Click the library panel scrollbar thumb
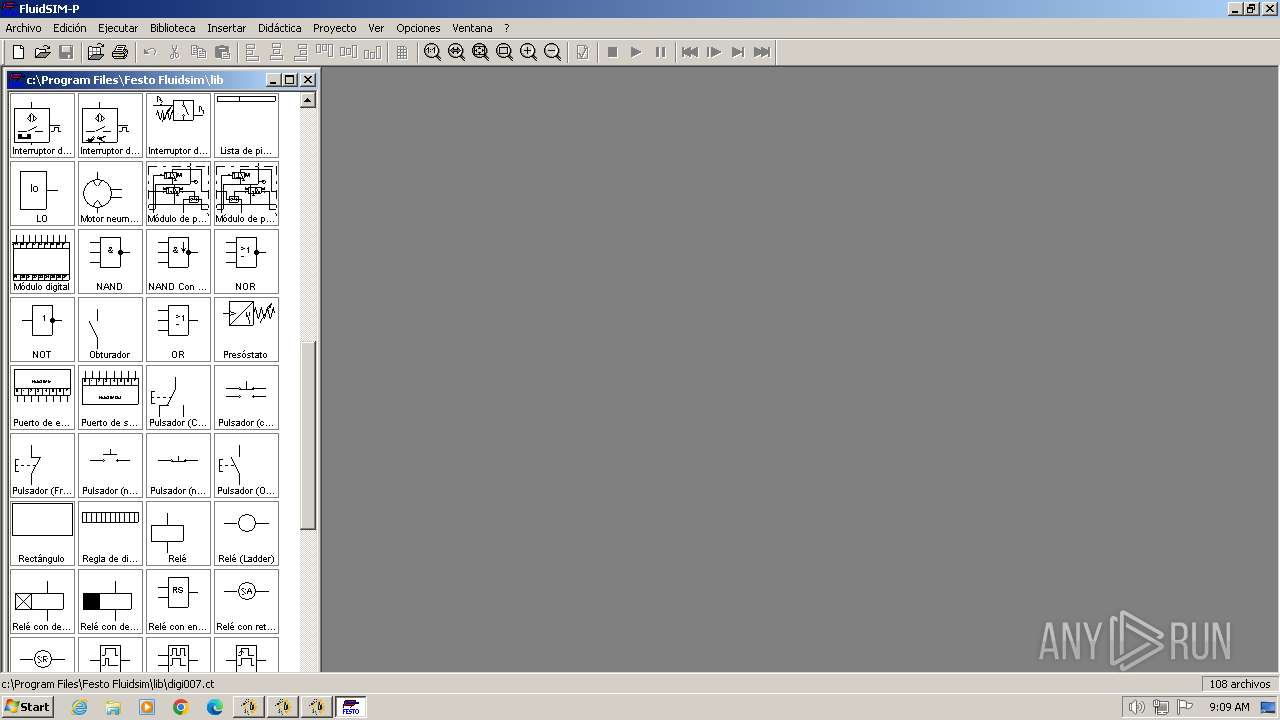 [x=307, y=435]
